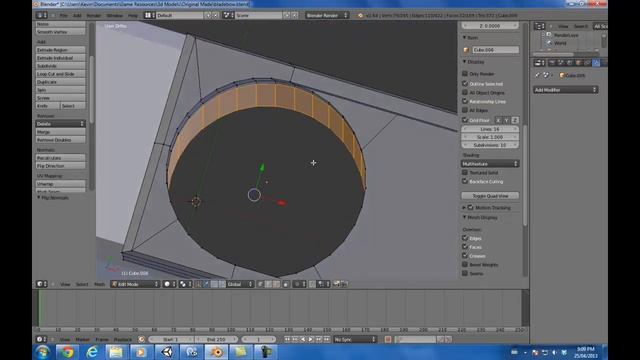Open the Select menu in 3D header

(x=82, y=284)
